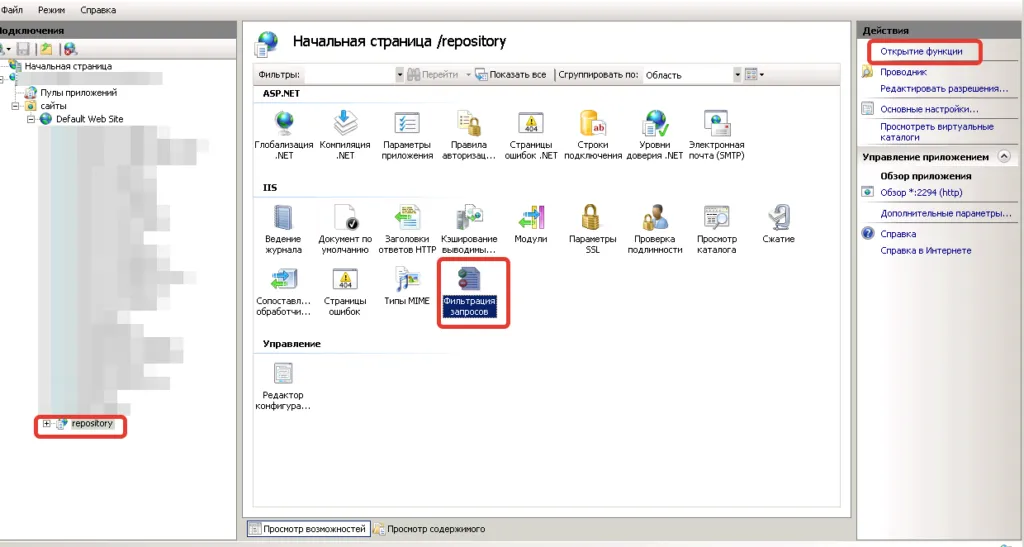The width and height of the screenshot is (1024, 547).
Task: Open the Сгруппировать по dropdown
Action: point(737,74)
